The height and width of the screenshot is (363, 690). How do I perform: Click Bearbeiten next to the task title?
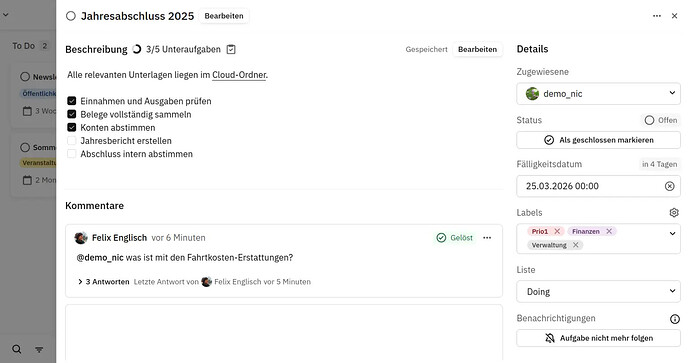(224, 16)
